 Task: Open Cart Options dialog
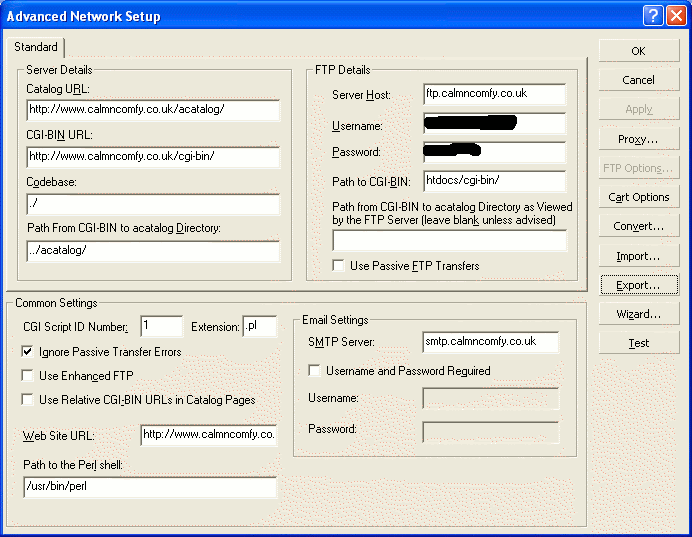coord(638,197)
